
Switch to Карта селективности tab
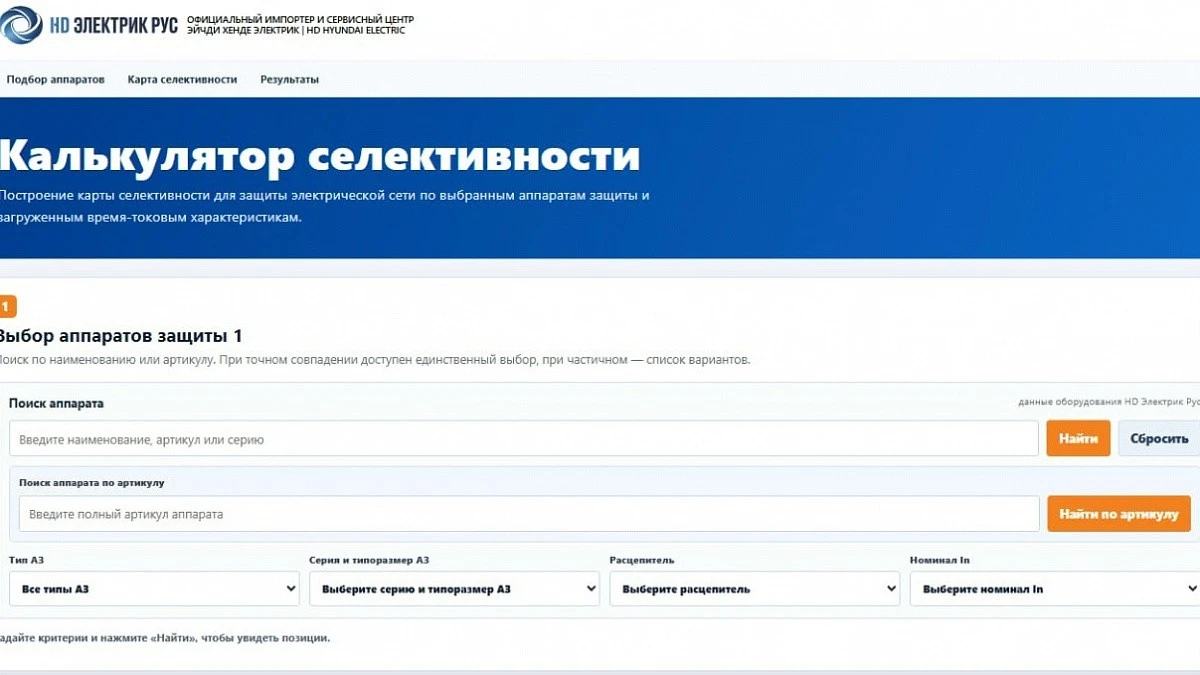(x=182, y=79)
